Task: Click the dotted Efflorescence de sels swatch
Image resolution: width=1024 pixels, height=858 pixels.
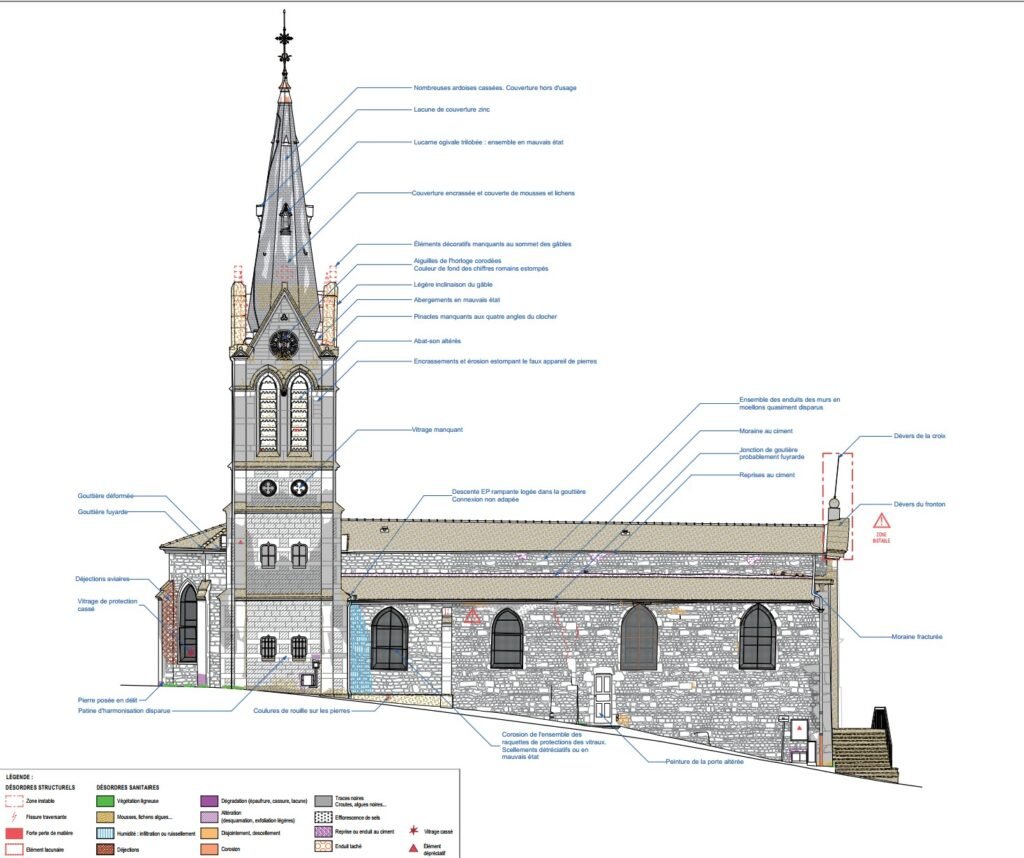Action: [323, 817]
